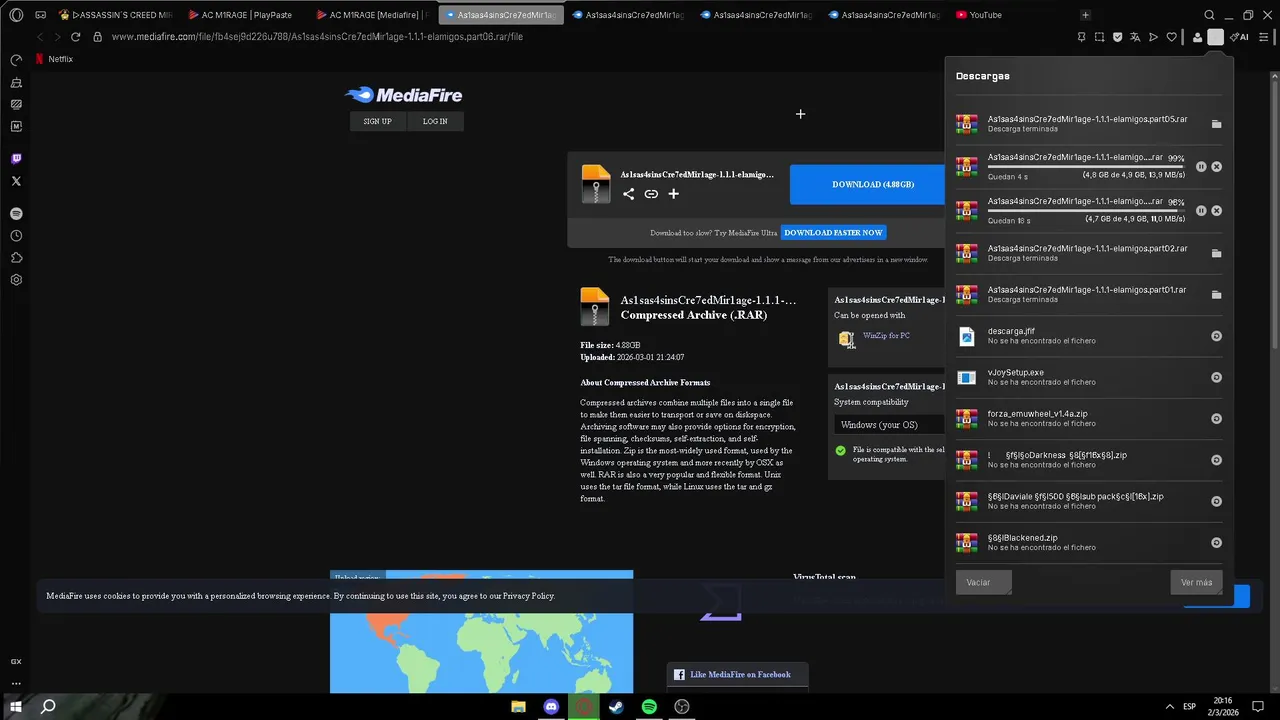Show part01.rar in its folder
1280x720 pixels.
coord(1216,295)
